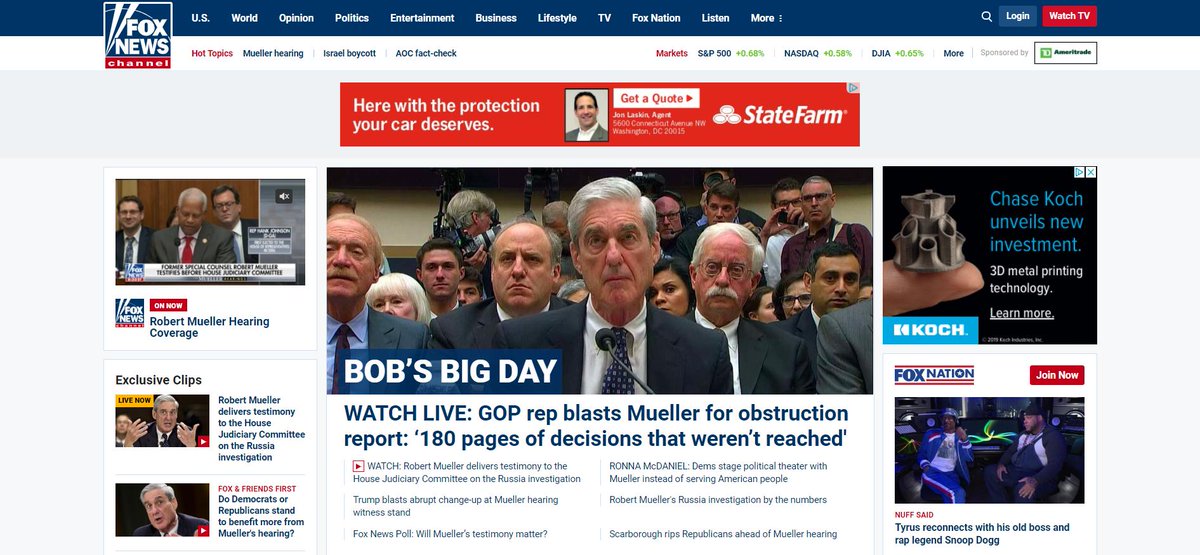Open the World section
The height and width of the screenshot is (555, 1200).
pos(244,18)
